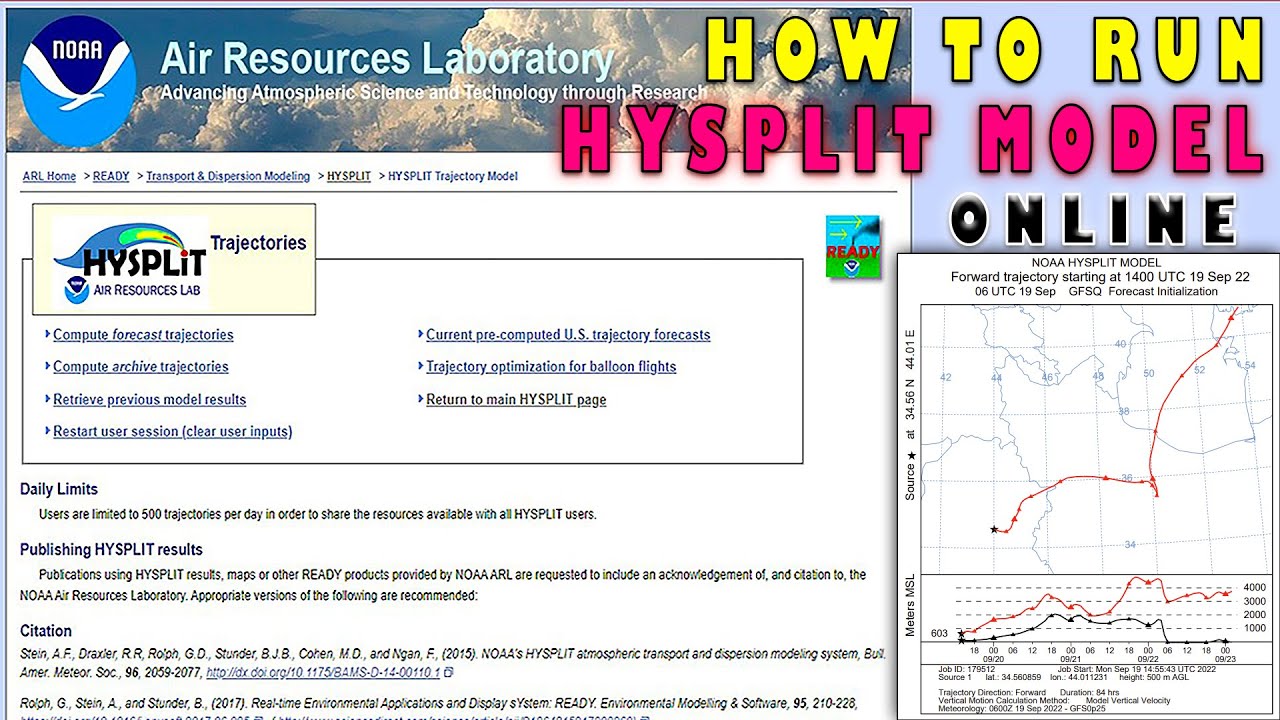Screen dimensions: 1280x720
Task: Click the HYSPLIT Trajectory Model breadcrumb text
Action: (453, 176)
